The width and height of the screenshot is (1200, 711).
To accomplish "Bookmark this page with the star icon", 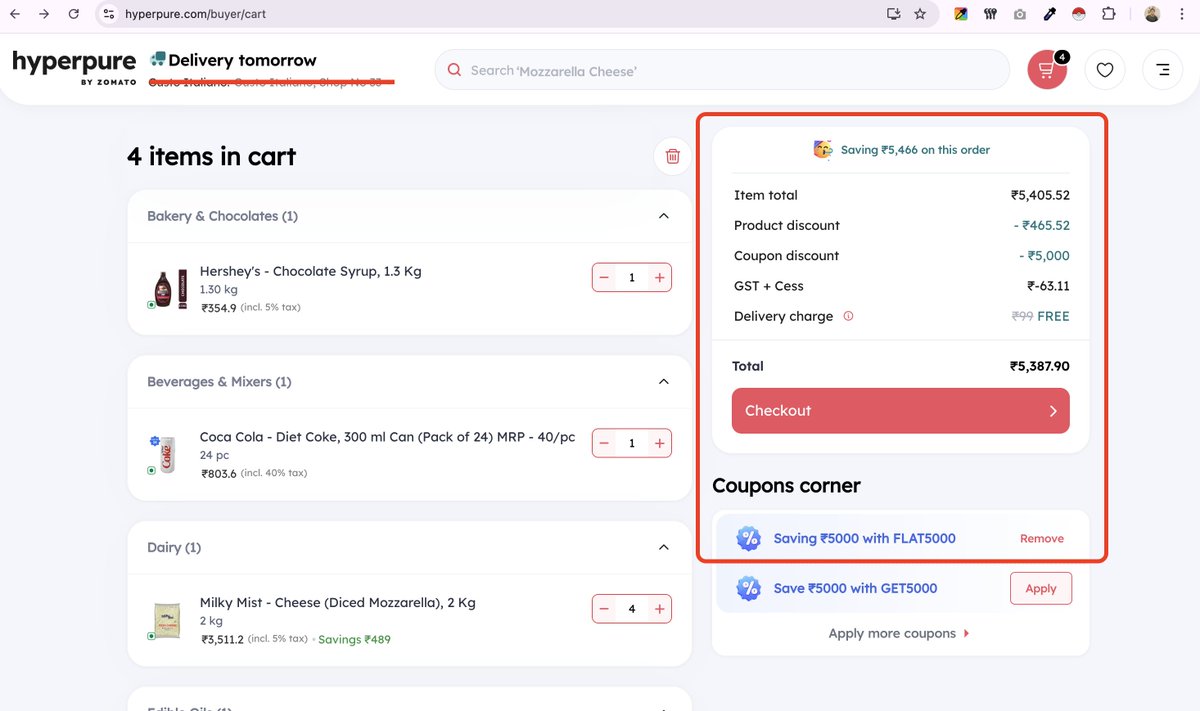I will pos(920,14).
